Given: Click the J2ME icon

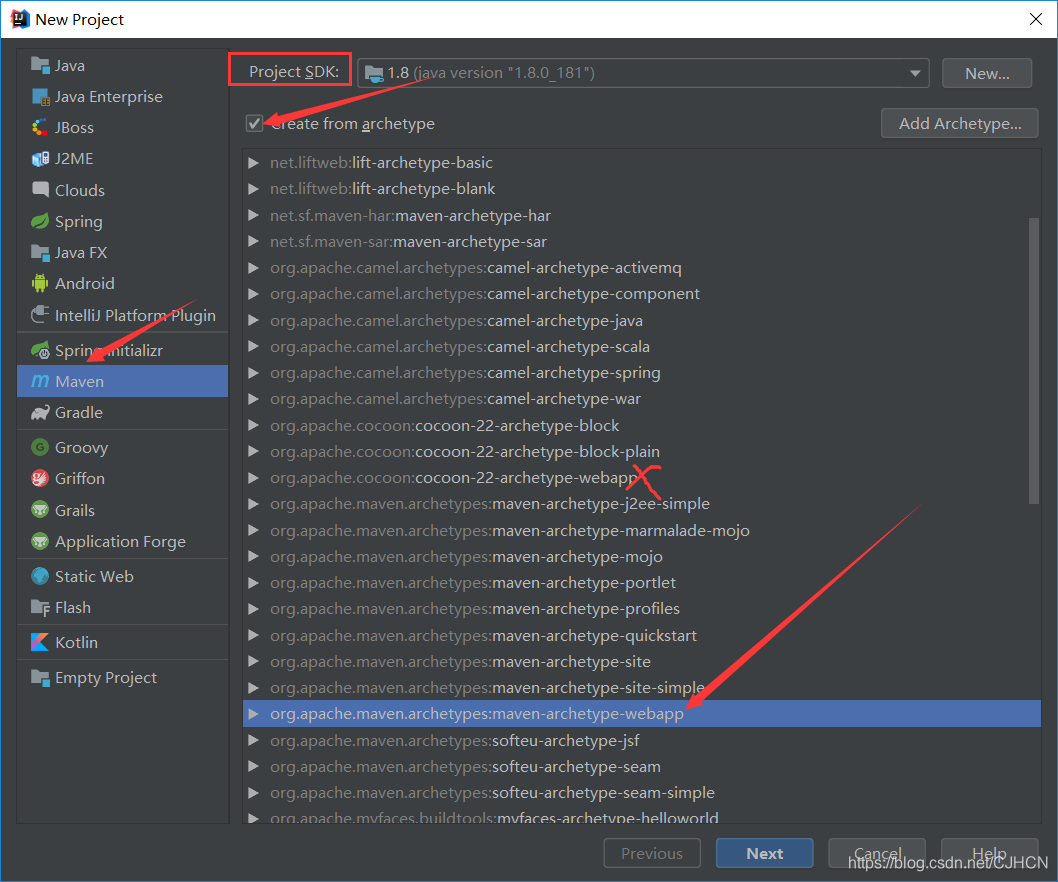Looking at the screenshot, I should (x=40, y=159).
